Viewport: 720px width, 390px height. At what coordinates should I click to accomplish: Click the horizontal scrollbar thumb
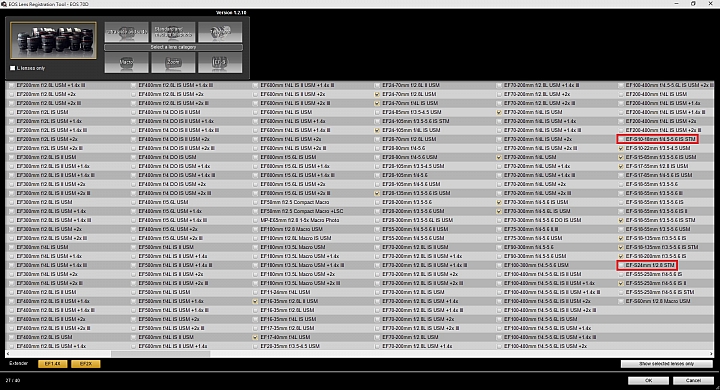161,354
